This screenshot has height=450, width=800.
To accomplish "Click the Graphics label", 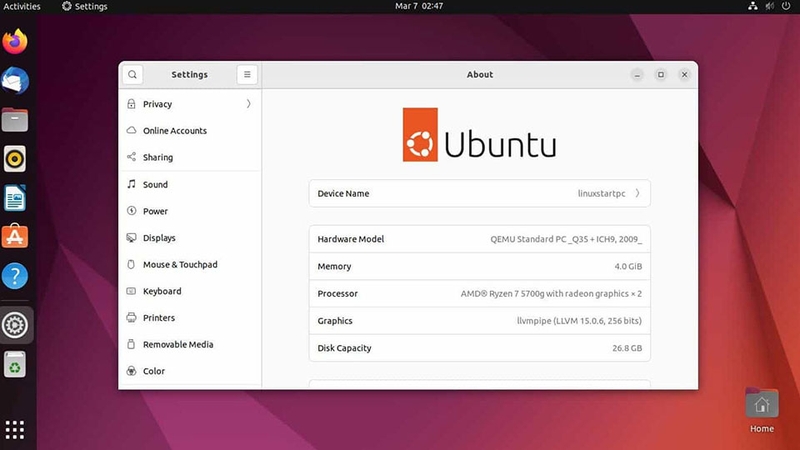I will click(335, 320).
